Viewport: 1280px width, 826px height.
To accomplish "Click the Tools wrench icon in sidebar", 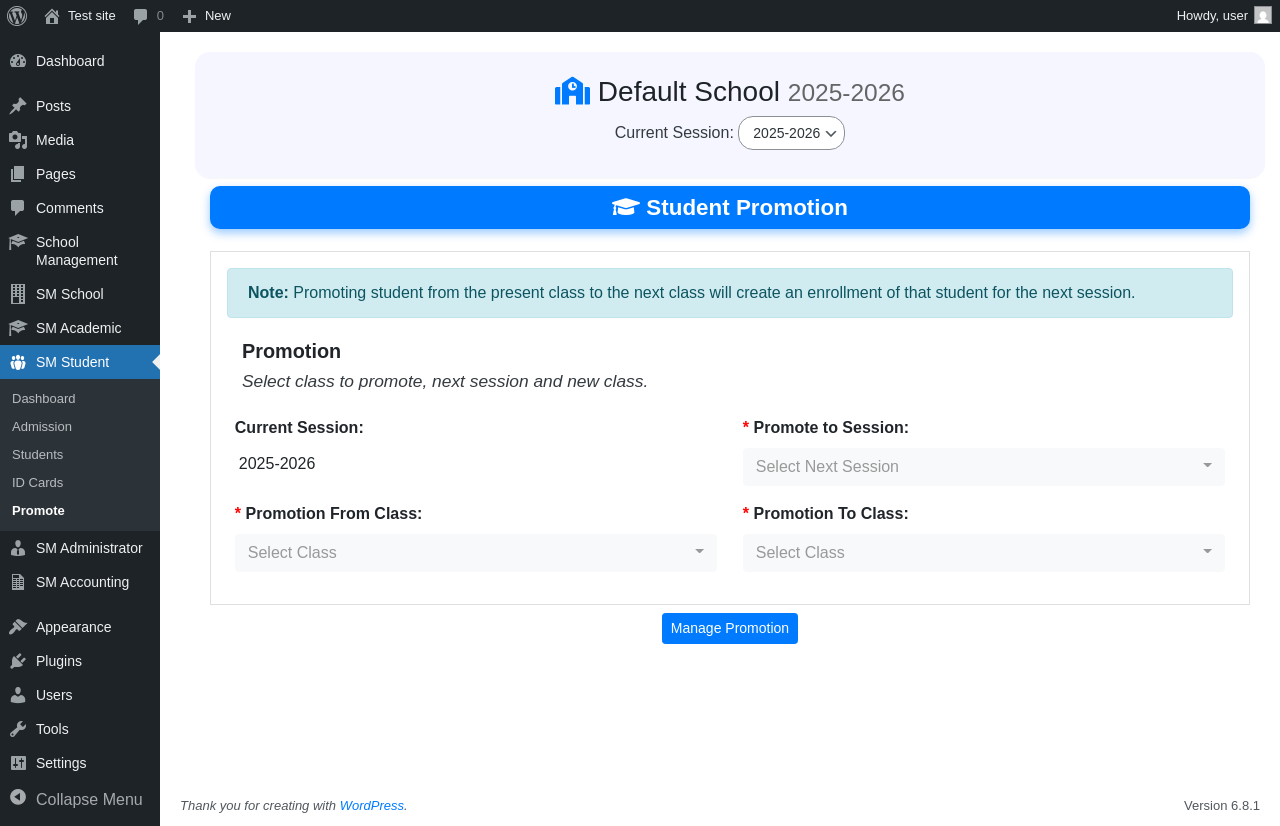I will click(18, 729).
